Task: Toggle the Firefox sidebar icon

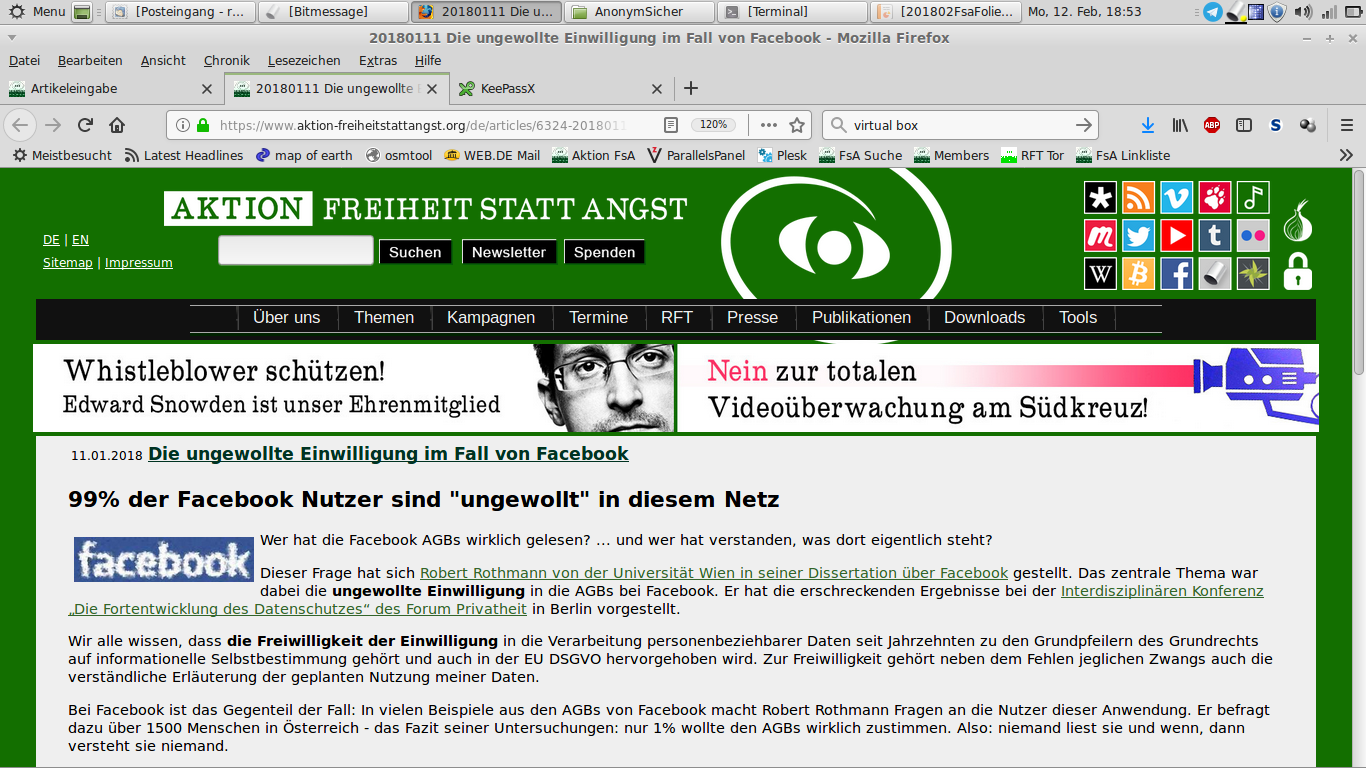Action: coord(1244,125)
